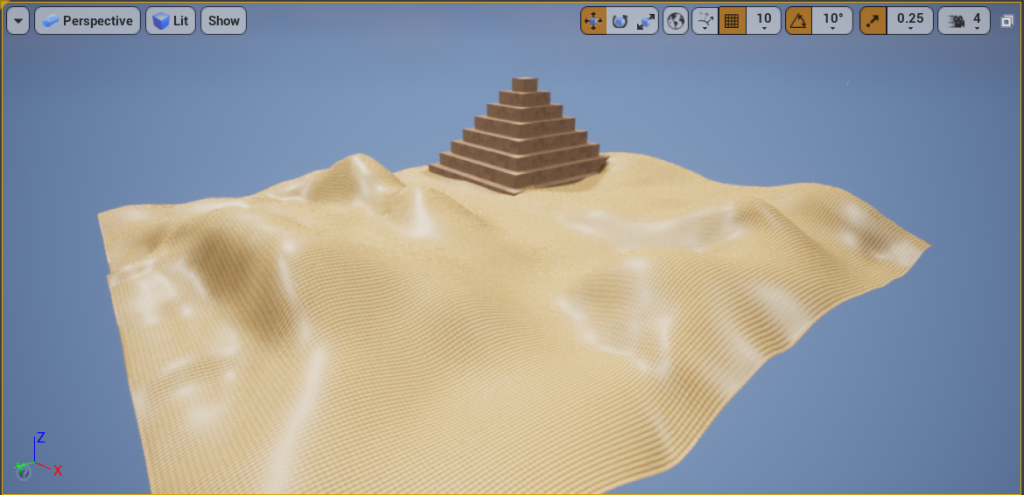
Task: Open the viewport options arrow menu
Action: click(x=18, y=21)
